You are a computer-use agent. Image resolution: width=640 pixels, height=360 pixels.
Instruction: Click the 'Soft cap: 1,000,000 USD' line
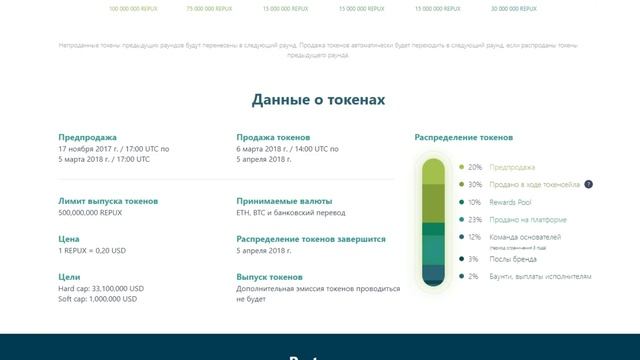coord(98,299)
